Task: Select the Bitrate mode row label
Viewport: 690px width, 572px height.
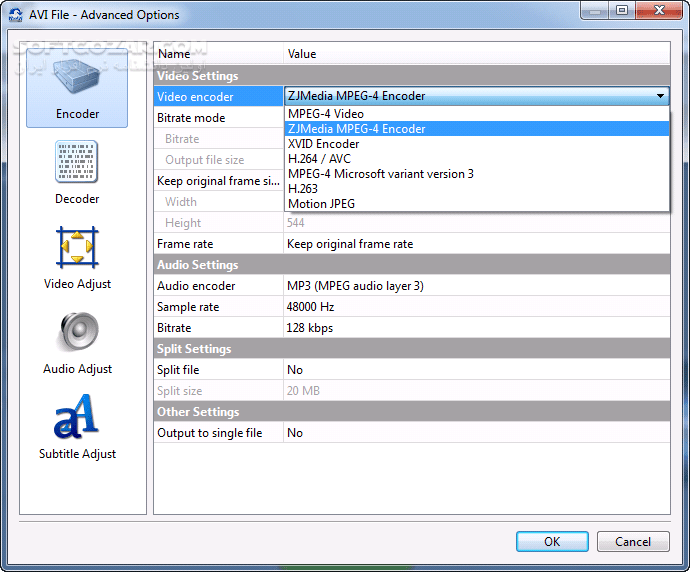Action: coord(218,118)
